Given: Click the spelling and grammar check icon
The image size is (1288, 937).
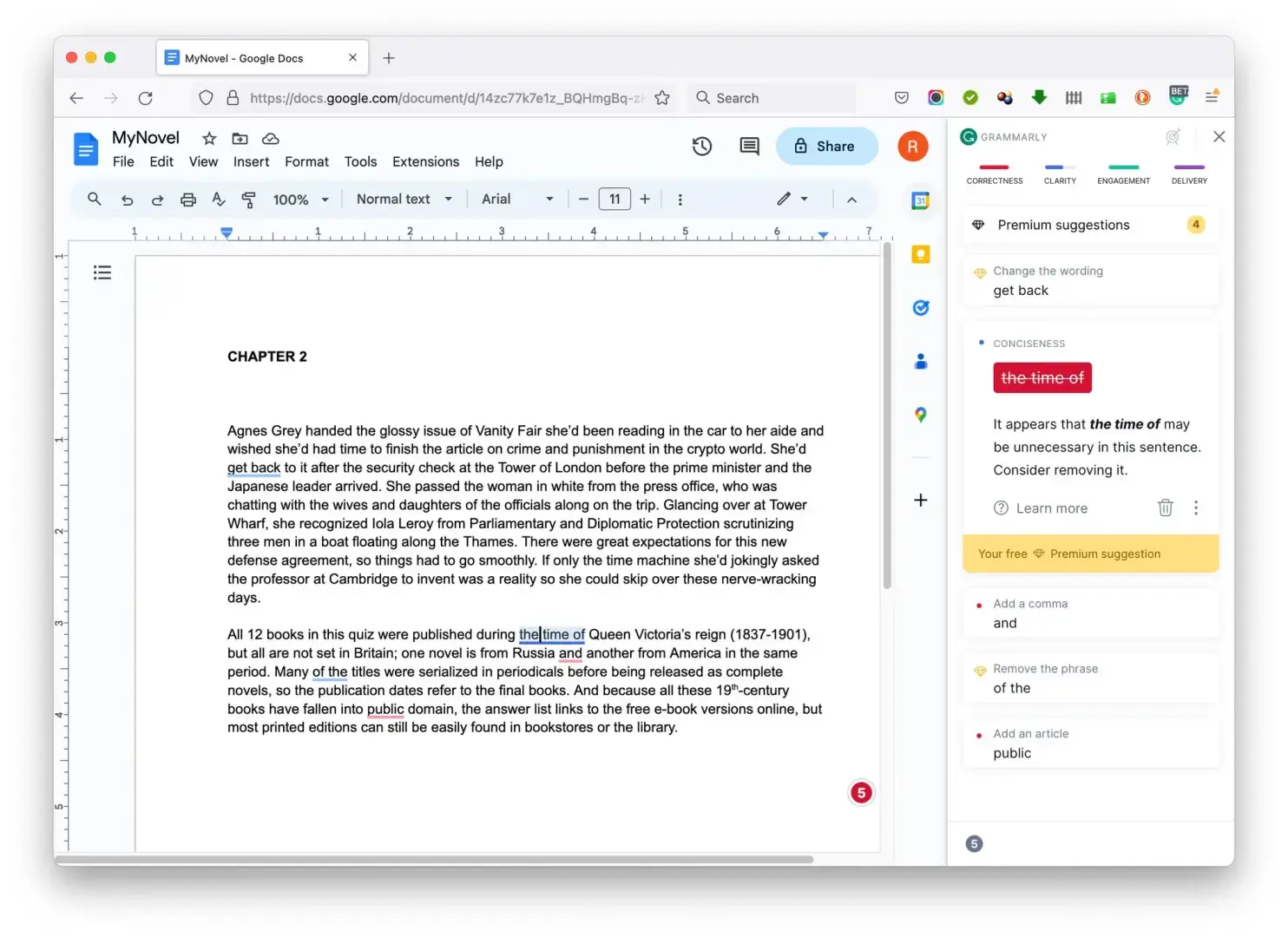Looking at the screenshot, I should tap(219, 200).
